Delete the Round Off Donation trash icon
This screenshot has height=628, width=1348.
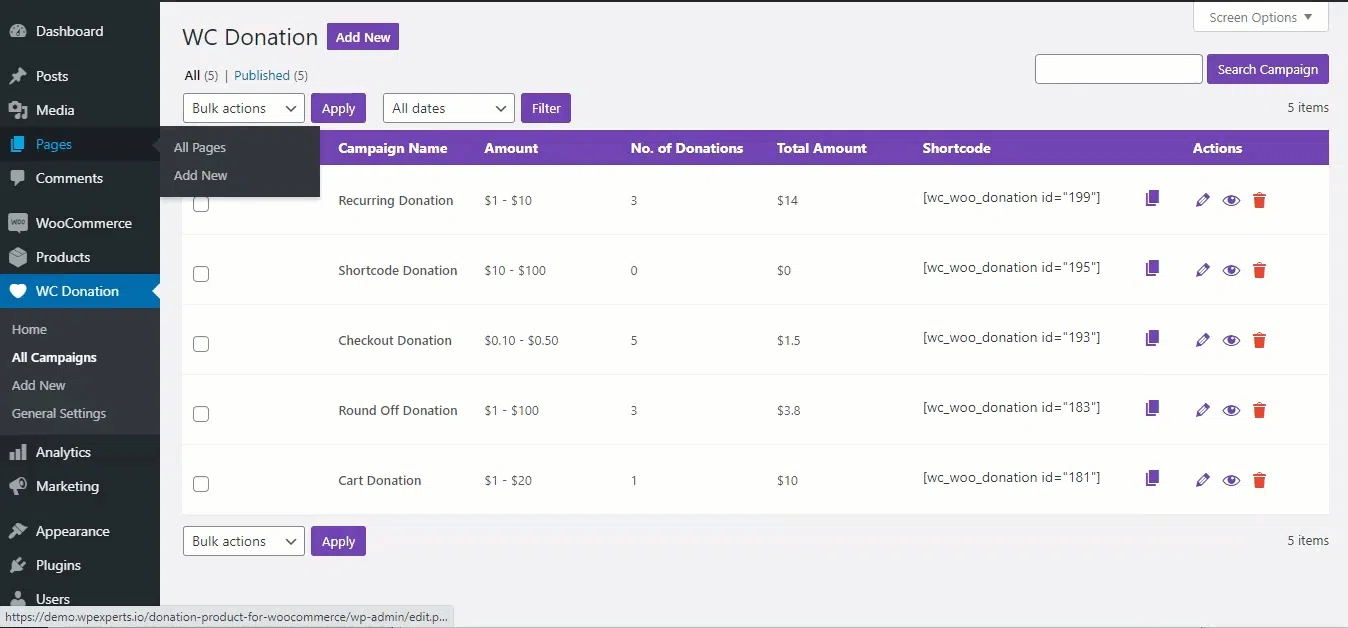1259,410
